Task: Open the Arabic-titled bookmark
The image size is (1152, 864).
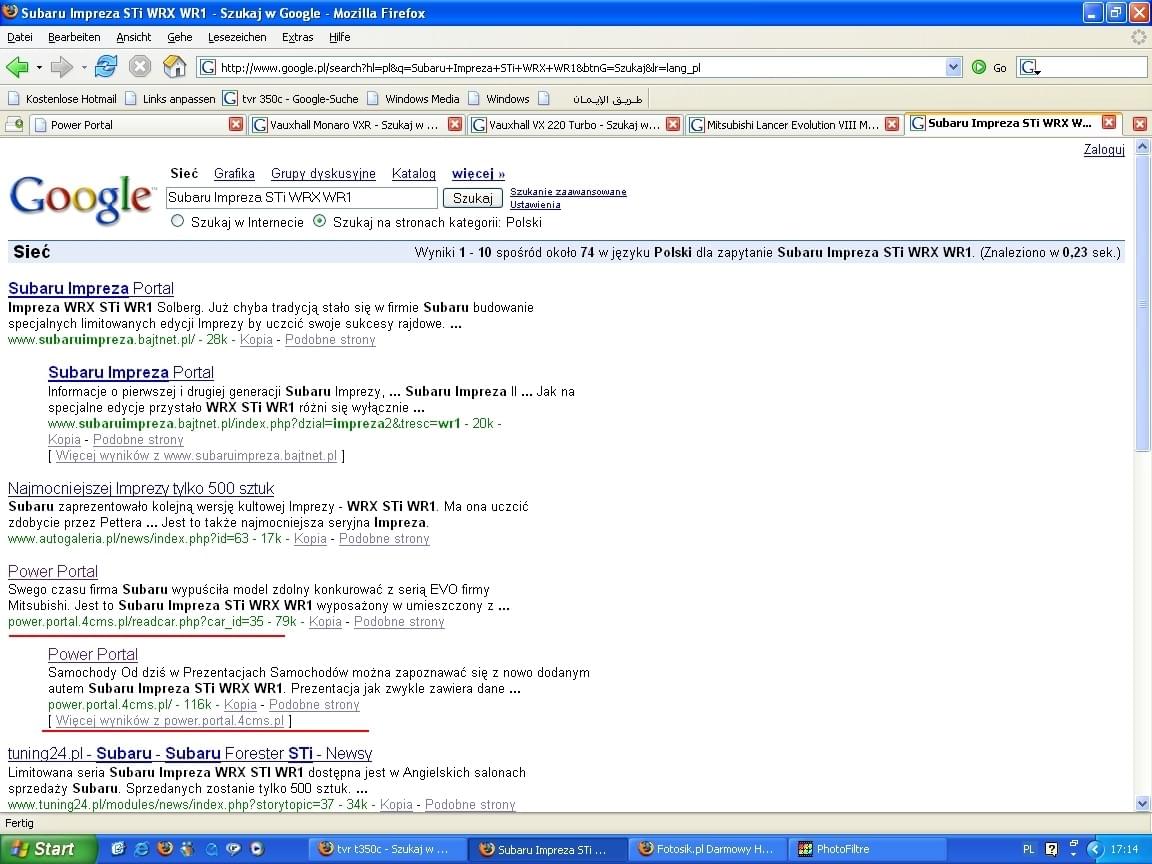Action: [x=591, y=98]
